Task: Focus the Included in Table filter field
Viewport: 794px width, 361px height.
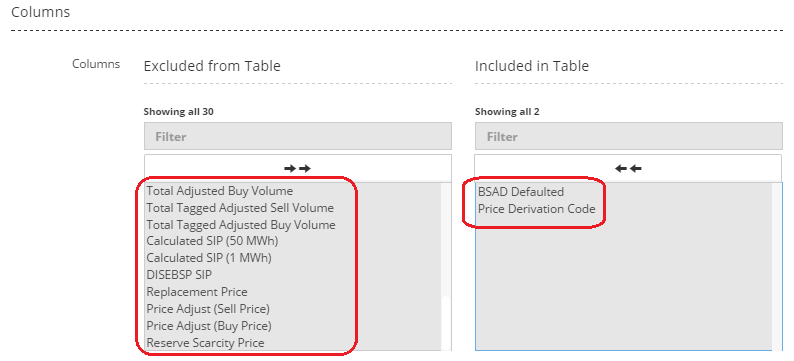Action: [x=628, y=136]
